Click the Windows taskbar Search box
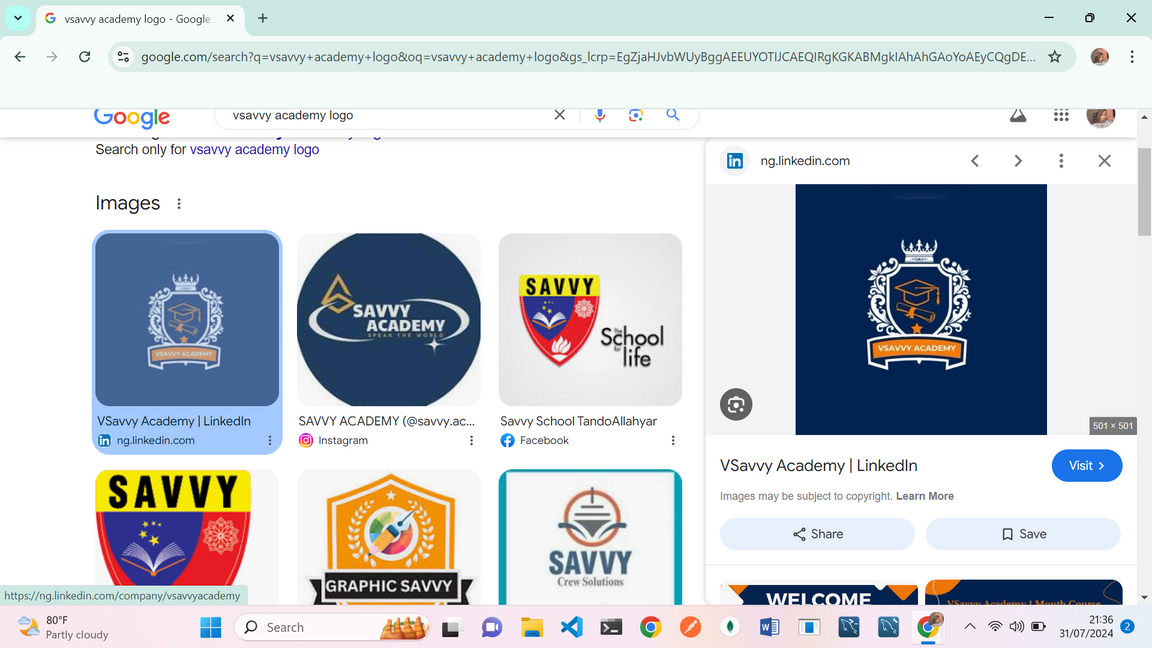Viewport: 1152px width, 648px height. coord(332,627)
